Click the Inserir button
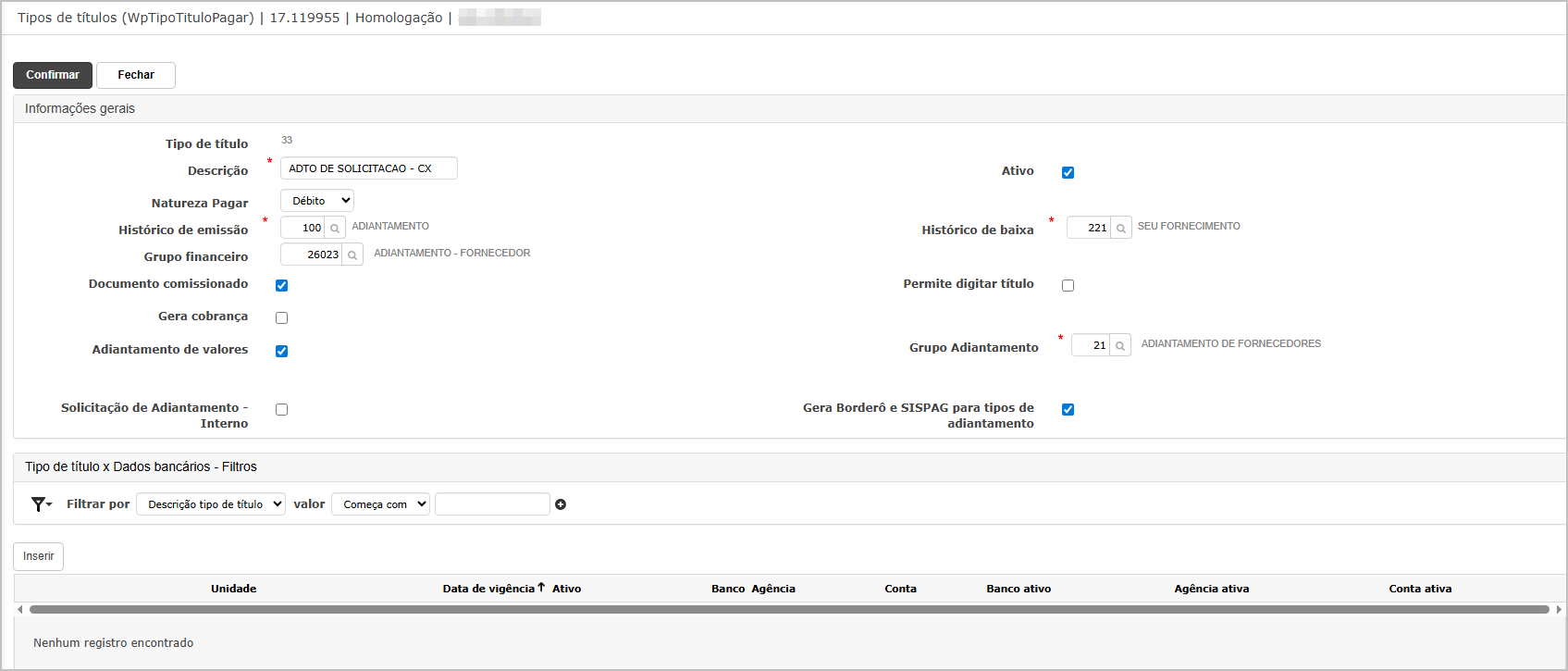Image resolution: width=1568 pixels, height=671 pixels. [x=38, y=556]
